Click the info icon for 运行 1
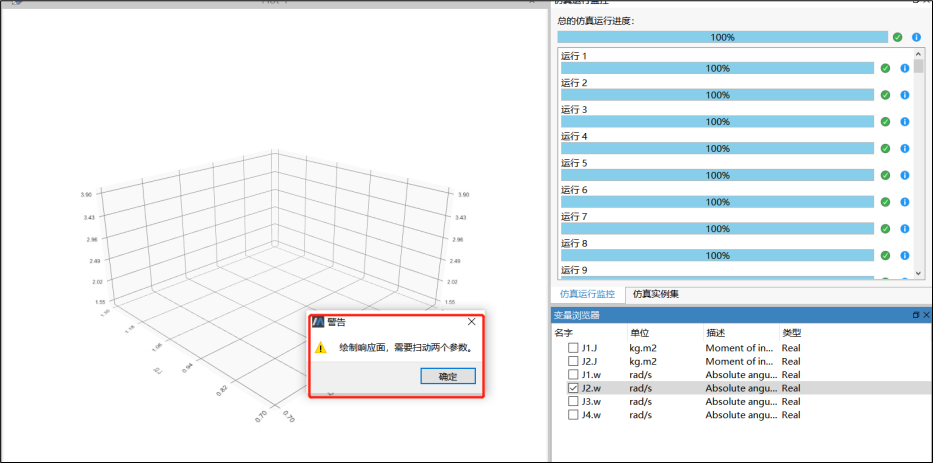This screenshot has height=463, width=933. click(904, 68)
